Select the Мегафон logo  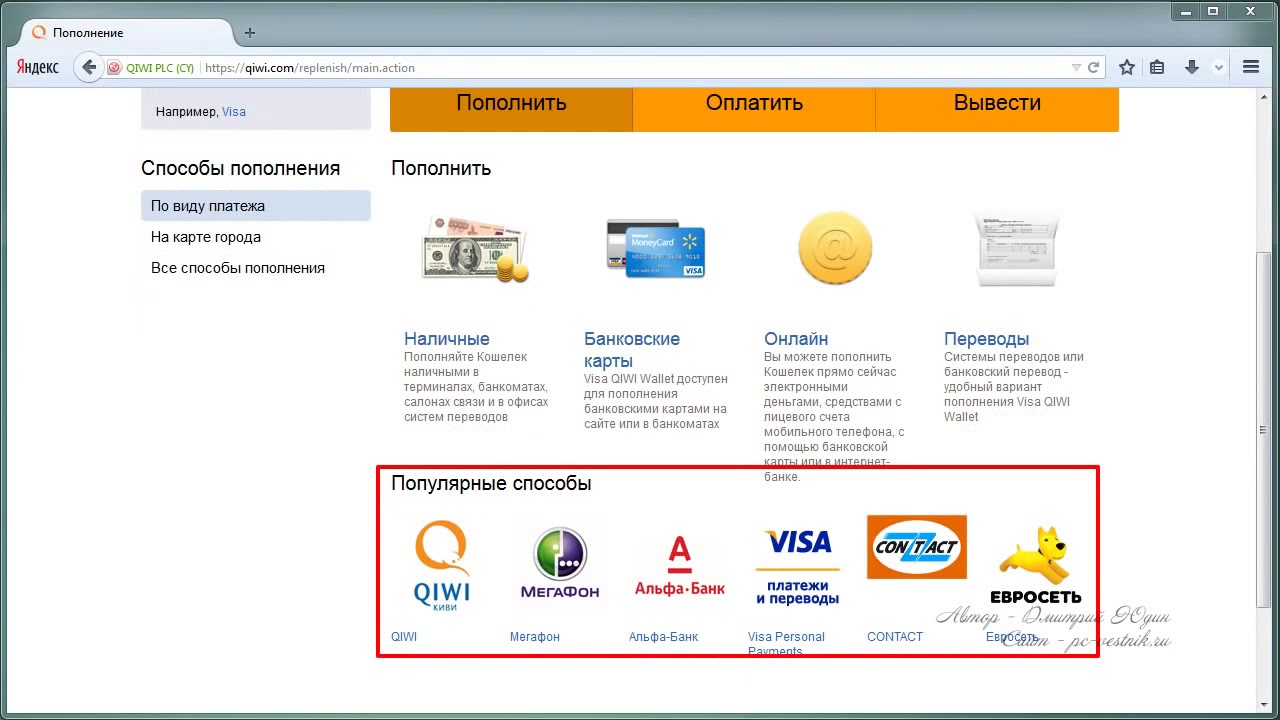tap(560, 564)
